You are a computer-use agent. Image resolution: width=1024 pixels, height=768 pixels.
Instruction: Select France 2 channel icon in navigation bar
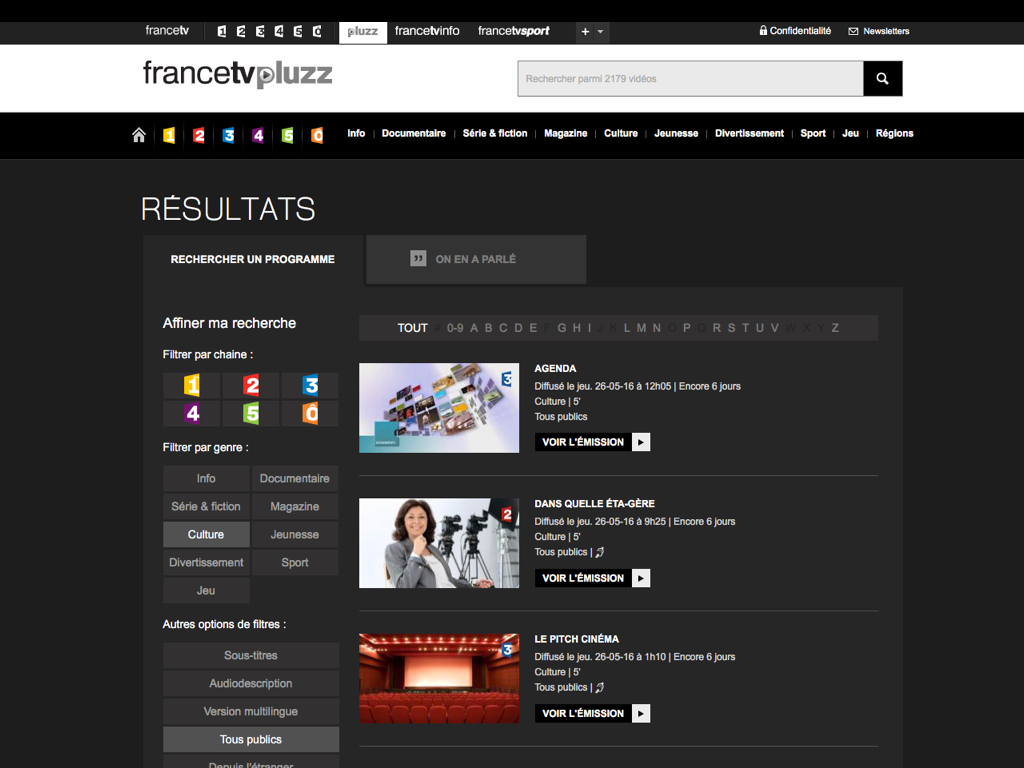(199, 135)
